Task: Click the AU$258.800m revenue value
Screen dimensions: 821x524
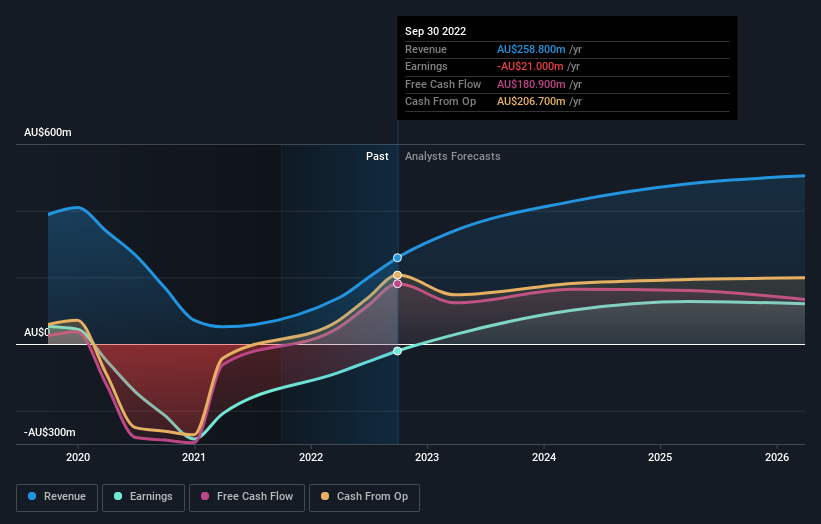Action: click(x=531, y=49)
